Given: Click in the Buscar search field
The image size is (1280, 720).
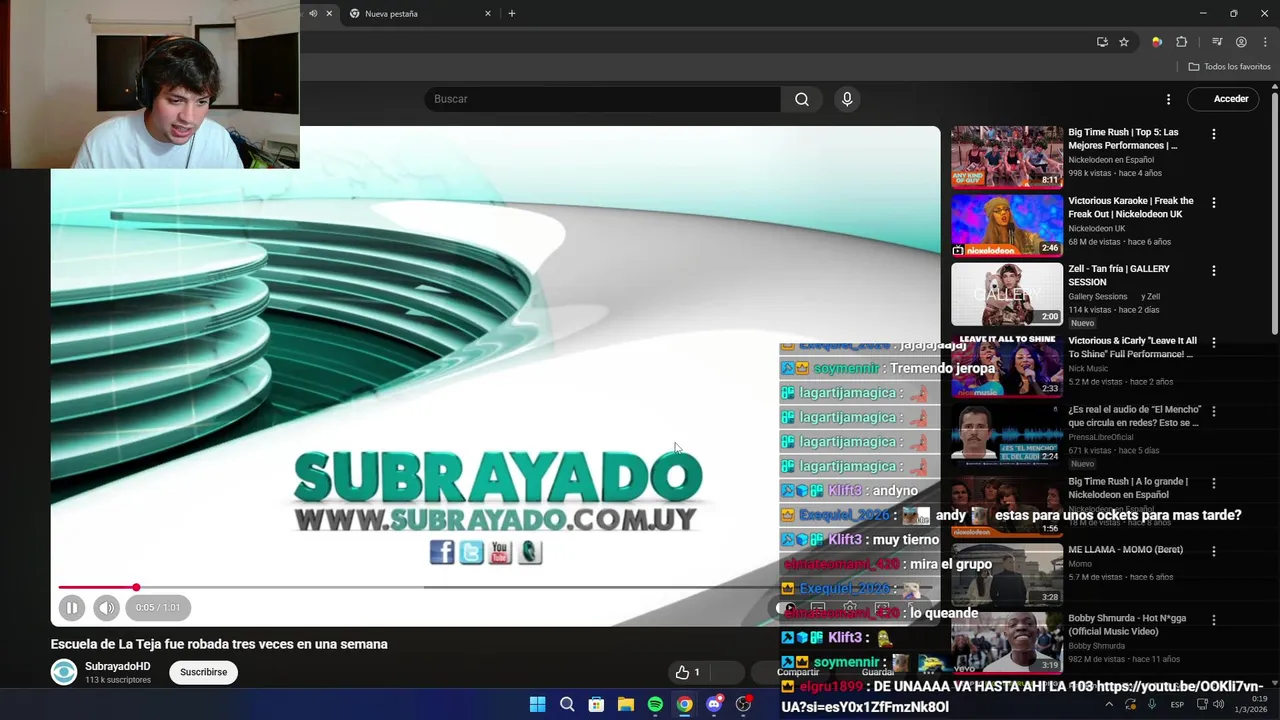Looking at the screenshot, I should (x=602, y=99).
